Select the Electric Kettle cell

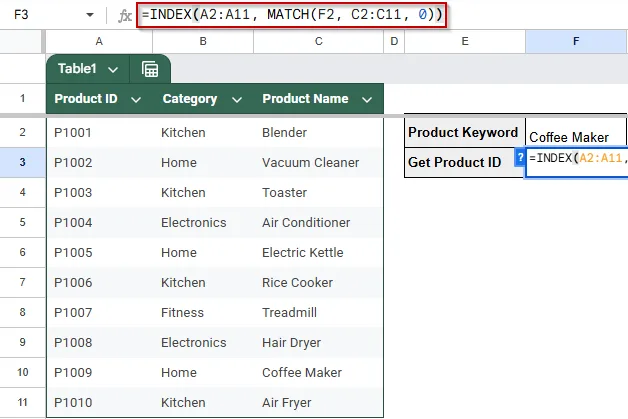tap(318, 252)
